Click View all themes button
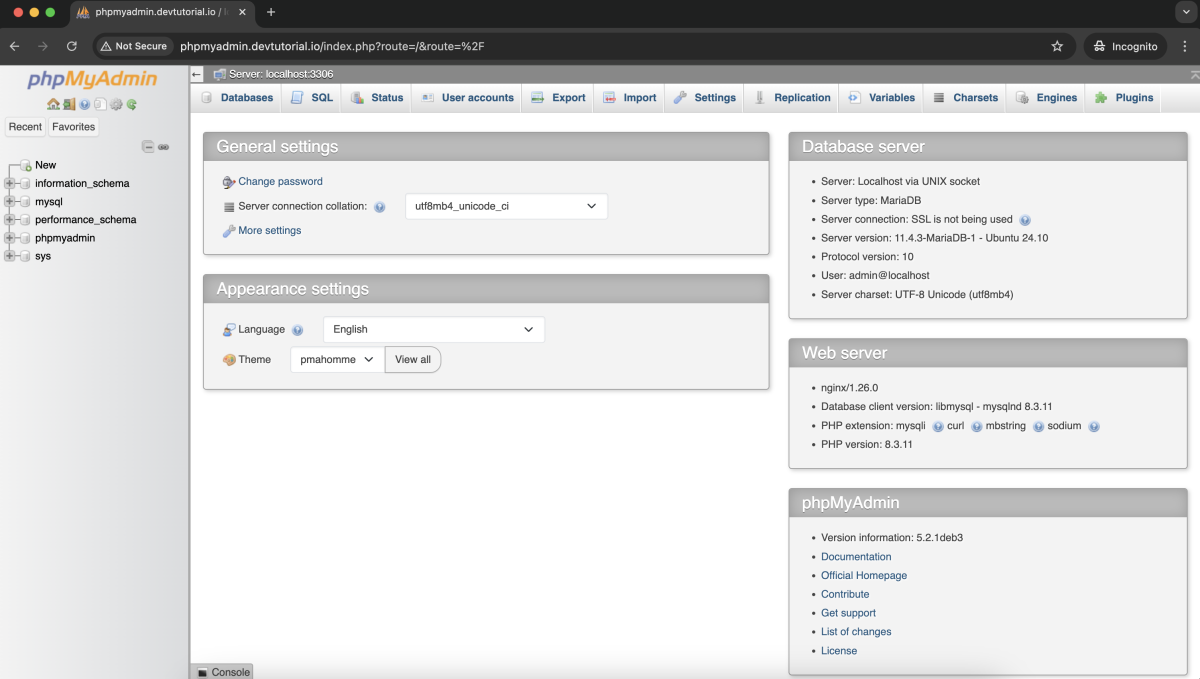Viewport: 1200px width, 679px height. [413, 359]
